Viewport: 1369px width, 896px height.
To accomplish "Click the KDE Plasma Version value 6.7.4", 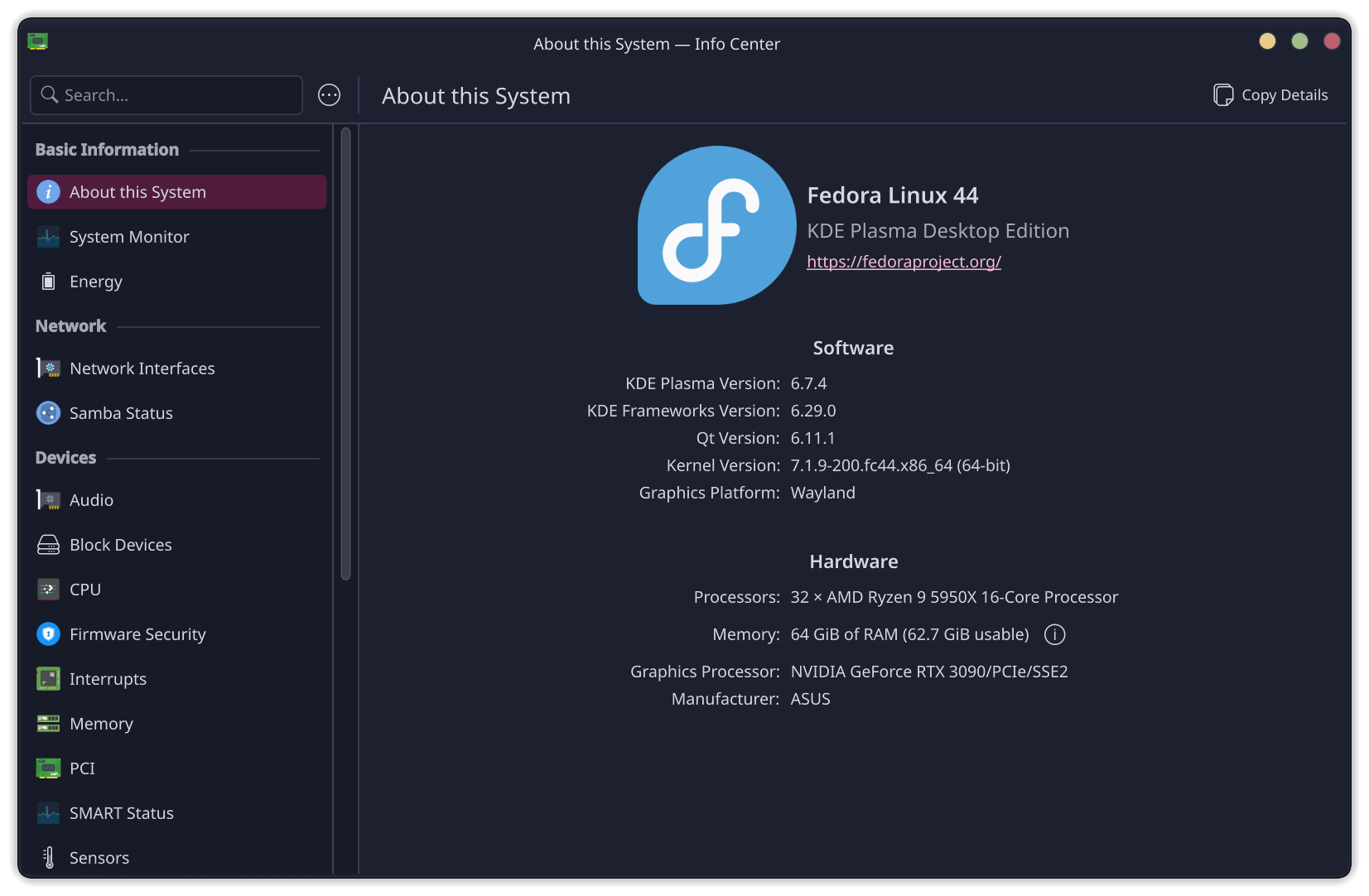I will (x=808, y=383).
